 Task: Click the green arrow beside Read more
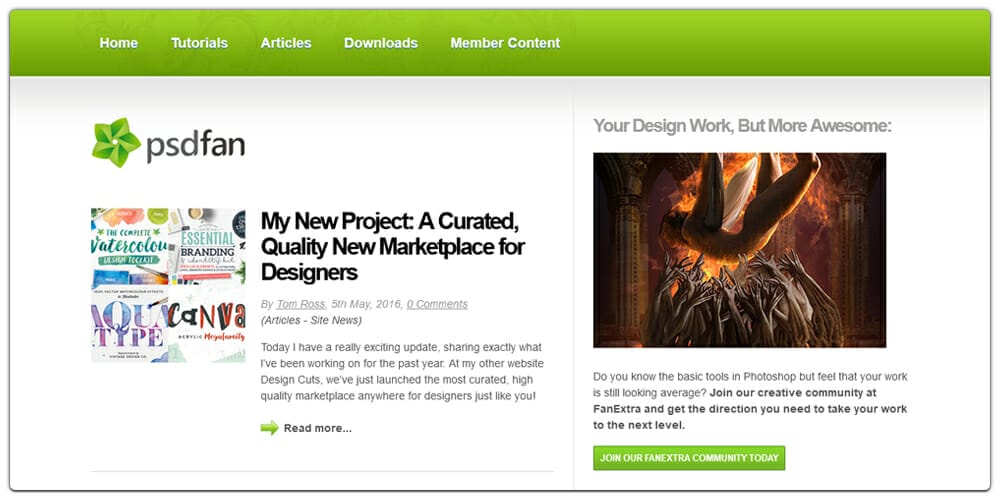[x=269, y=428]
